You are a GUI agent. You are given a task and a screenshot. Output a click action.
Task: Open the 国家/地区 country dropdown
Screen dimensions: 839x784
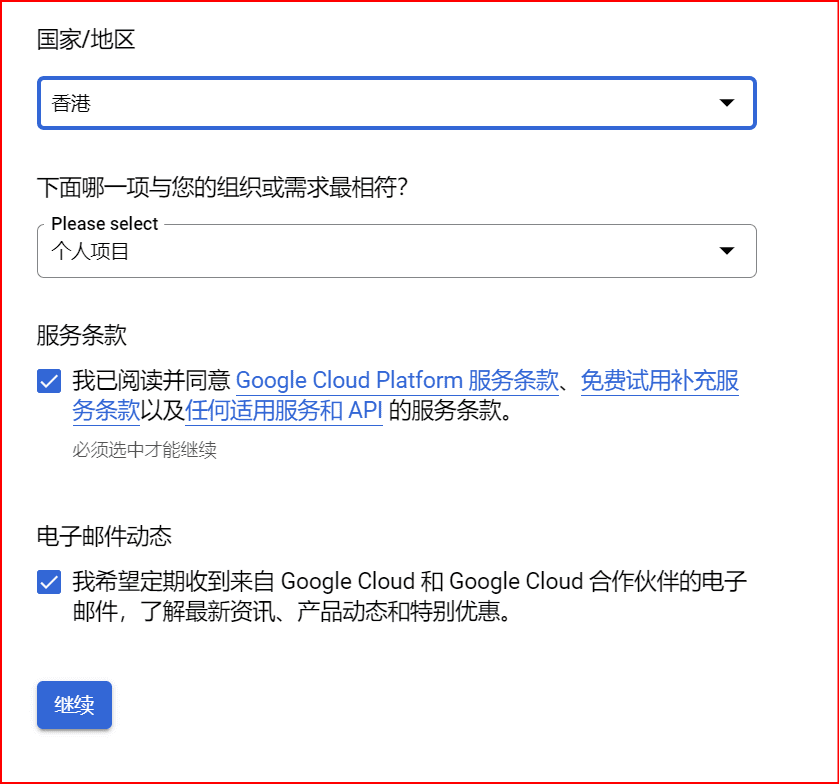[397, 103]
